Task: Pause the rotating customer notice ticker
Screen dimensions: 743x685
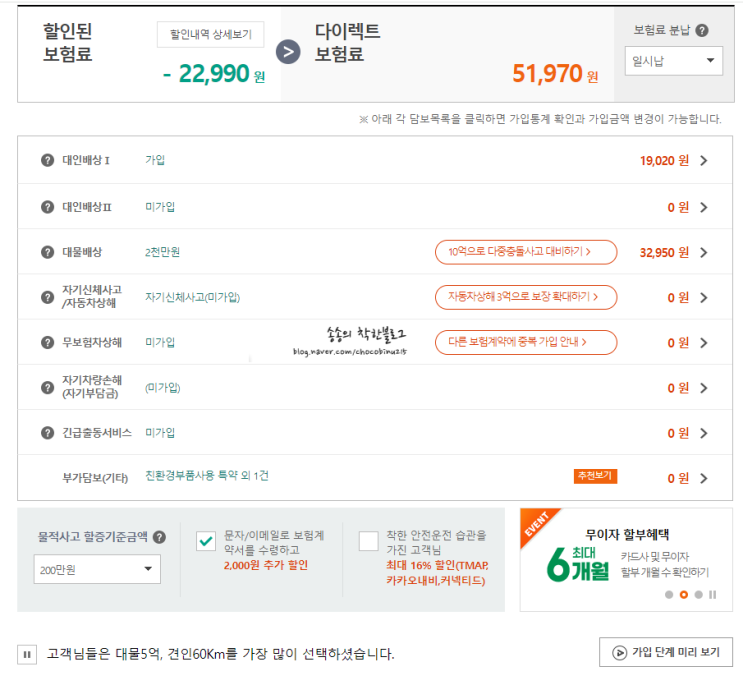Action: pos(27,655)
